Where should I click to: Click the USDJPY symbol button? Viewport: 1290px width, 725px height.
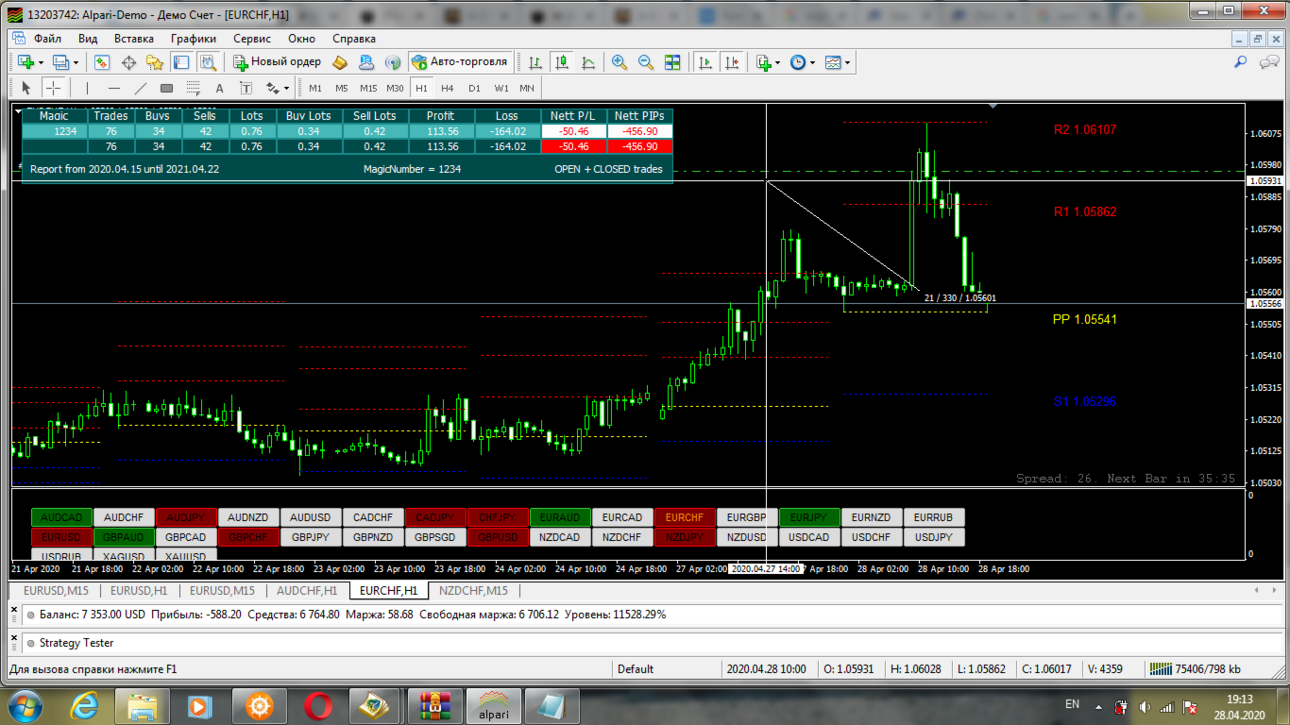tap(934, 538)
